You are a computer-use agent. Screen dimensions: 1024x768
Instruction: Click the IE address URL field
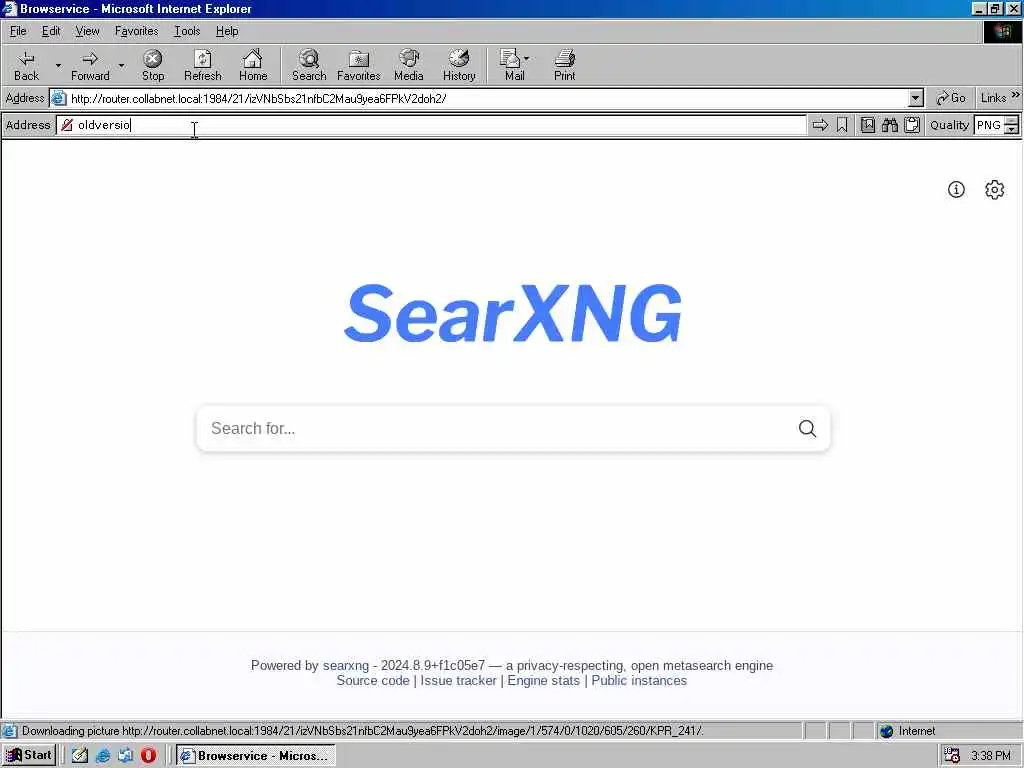[487, 99]
